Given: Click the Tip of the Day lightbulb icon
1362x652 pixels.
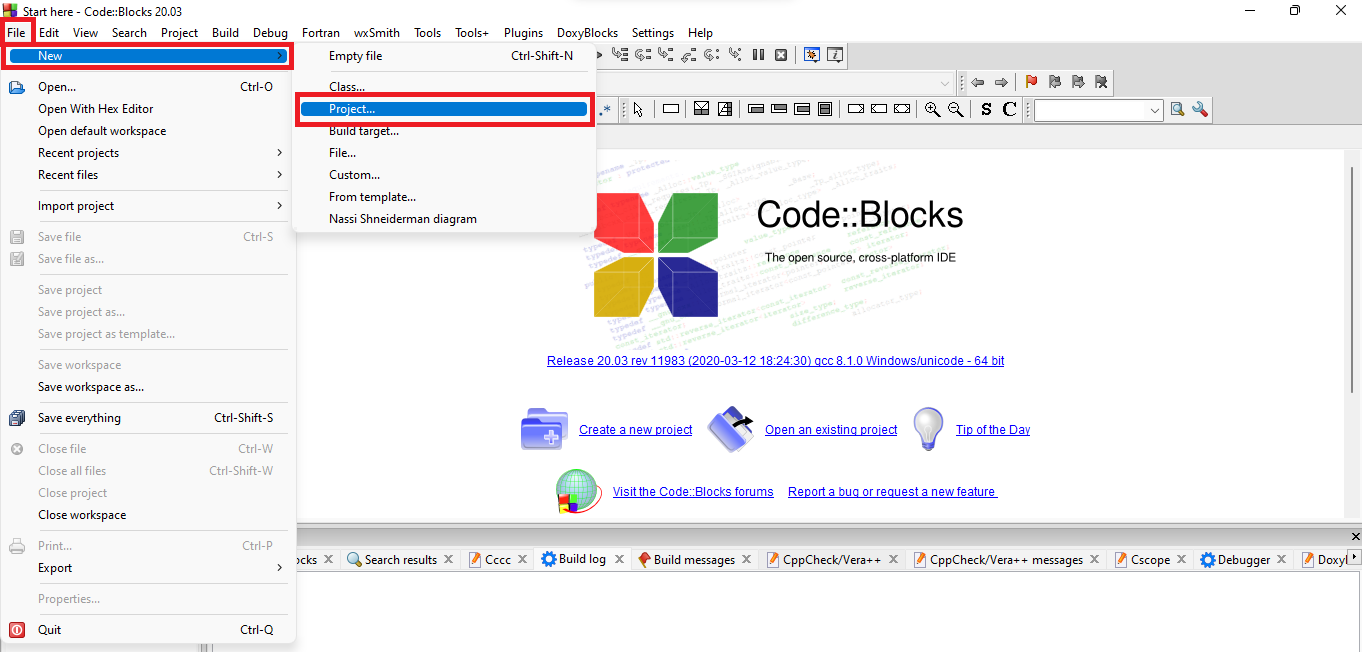Looking at the screenshot, I should tap(928, 429).
